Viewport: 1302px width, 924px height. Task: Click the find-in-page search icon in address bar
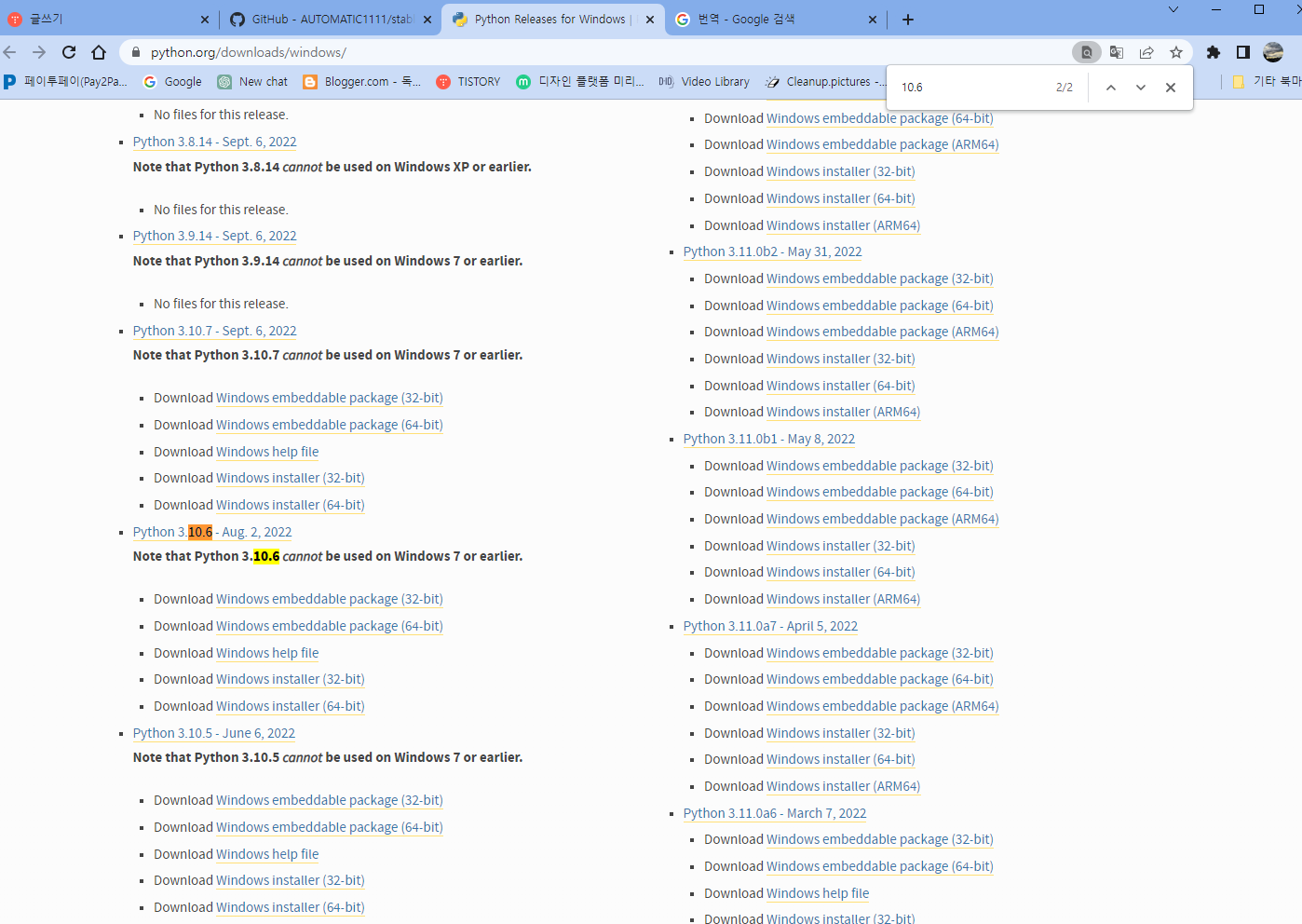tap(1086, 52)
